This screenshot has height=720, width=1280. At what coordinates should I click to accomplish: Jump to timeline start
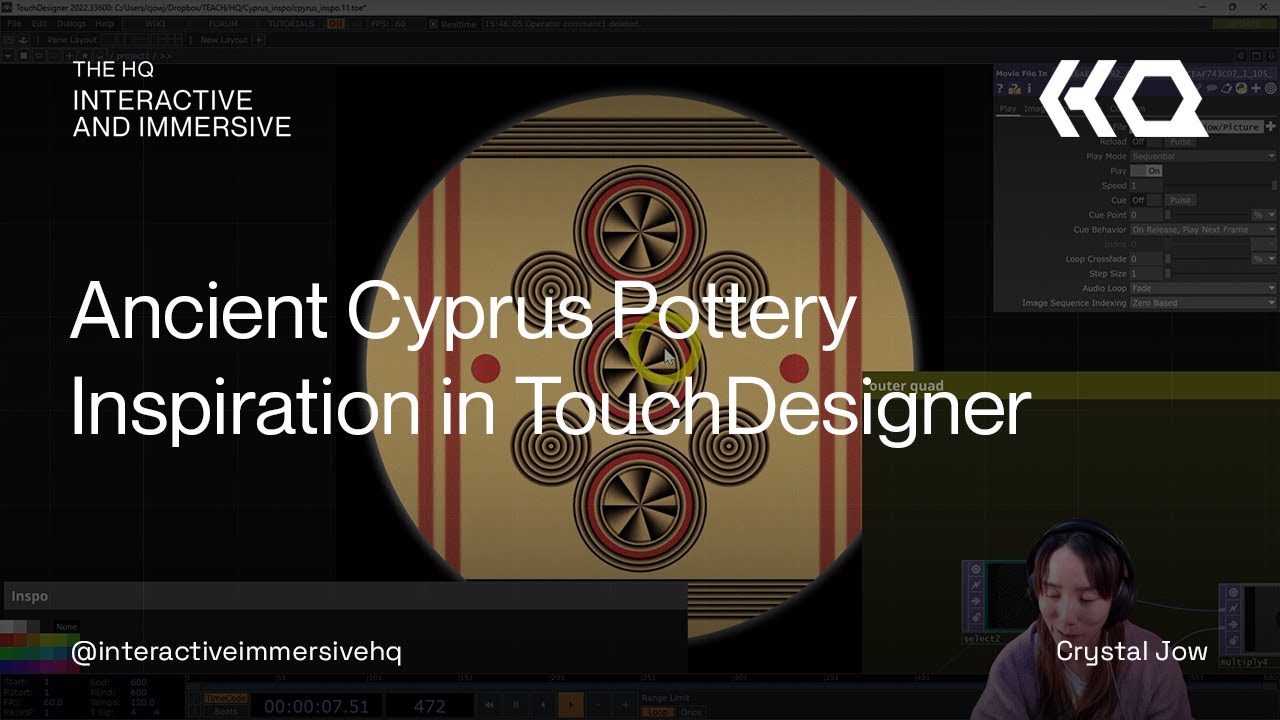489,705
